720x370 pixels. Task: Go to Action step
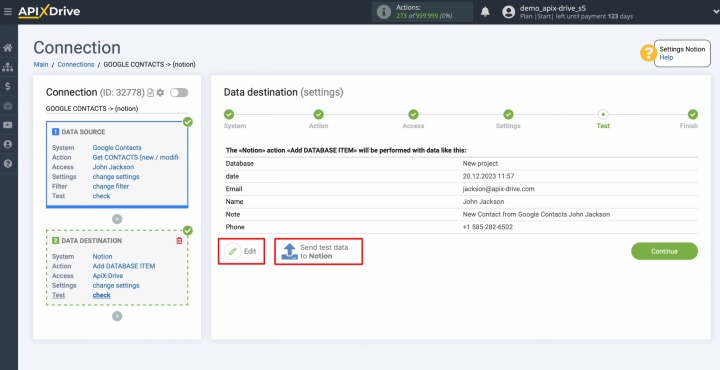[319, 114]
